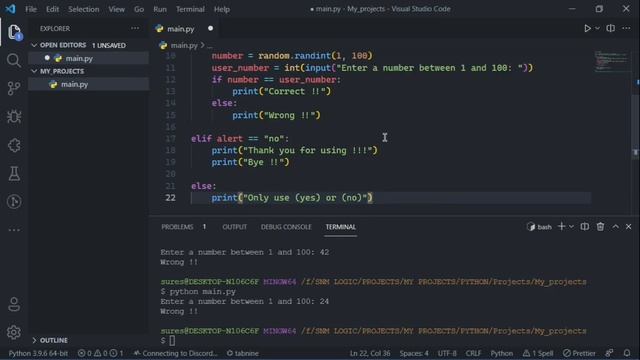640x360 pixels.
Task: Click code line 22 print statement
Action: pyautogui.click(x=292, y=198)
